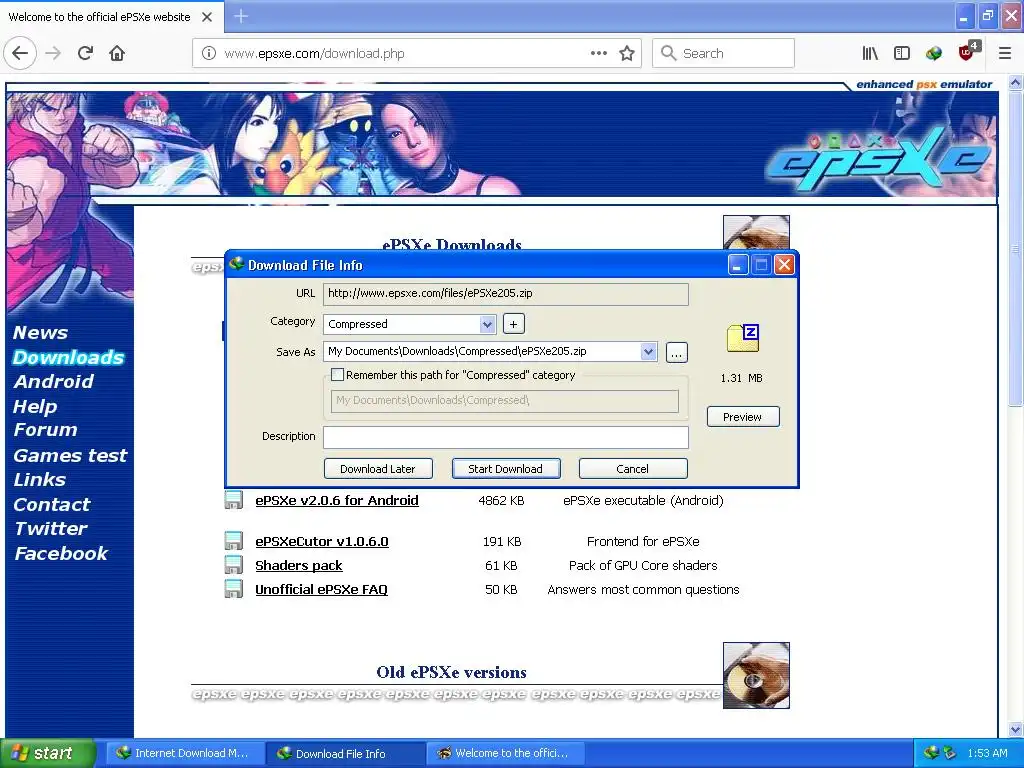This screenshot has height=768, width=1024.
Task: Open a new browser tab with plus
Action: [241, 16]
